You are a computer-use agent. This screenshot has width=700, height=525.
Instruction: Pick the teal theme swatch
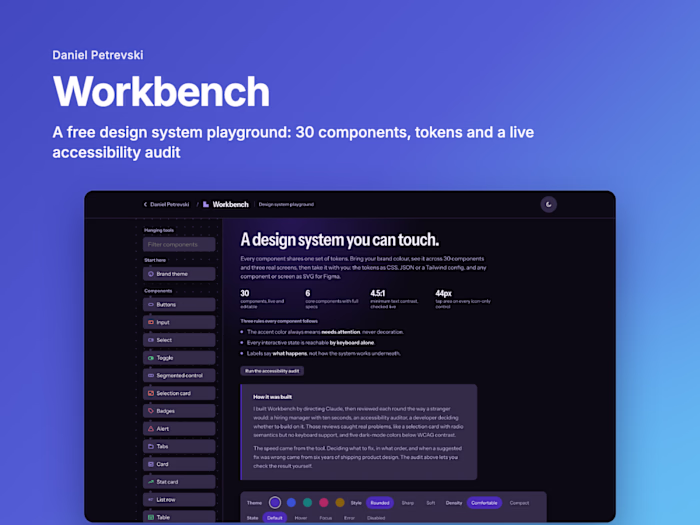(x=307, y=503)
